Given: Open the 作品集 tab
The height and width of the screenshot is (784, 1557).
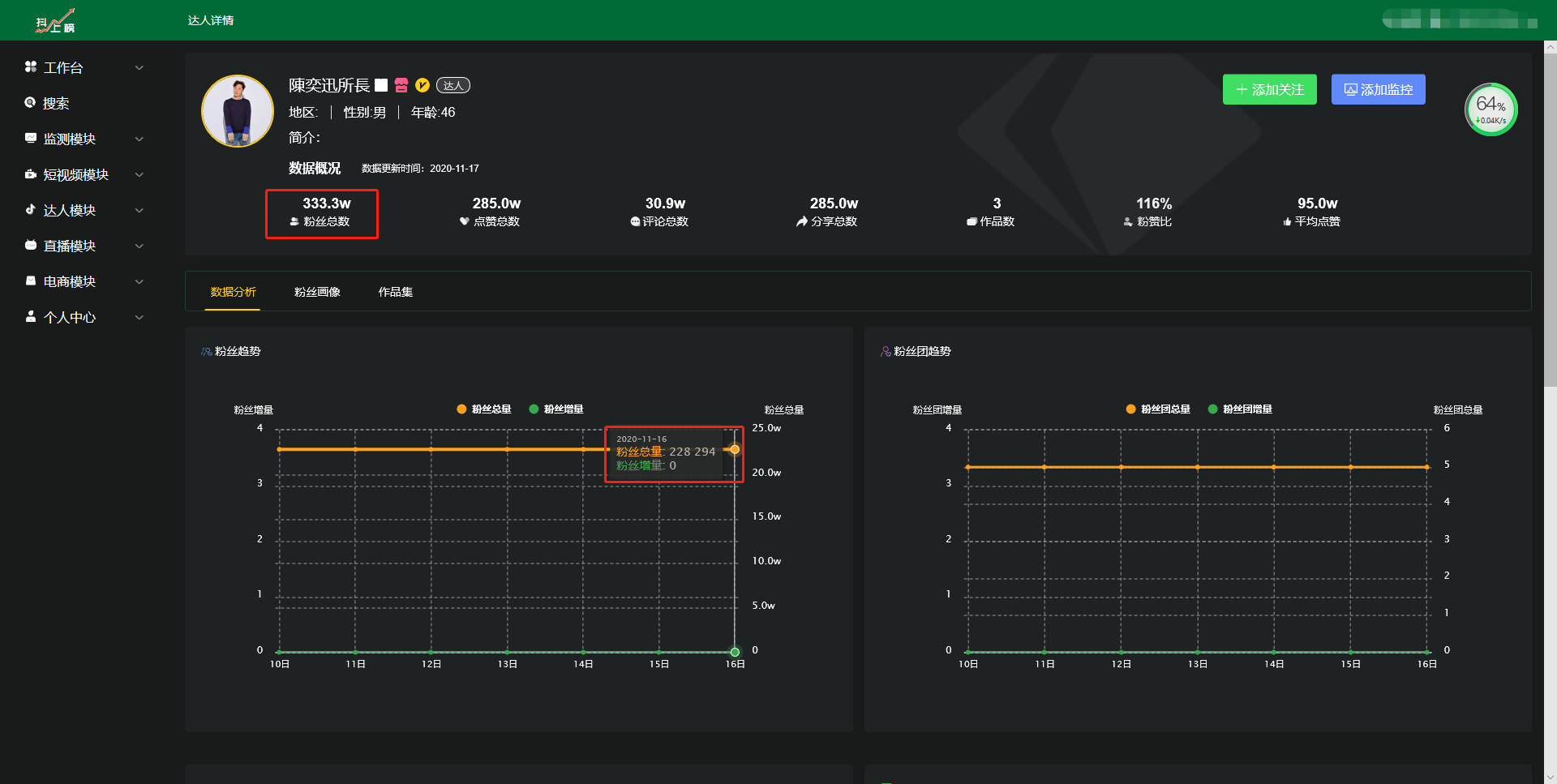Looking at the screenshot, I should [396, 292].
